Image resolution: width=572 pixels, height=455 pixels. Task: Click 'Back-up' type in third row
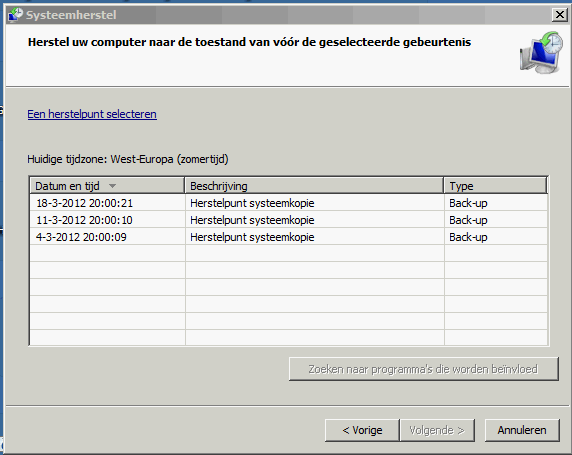(468, 237)
